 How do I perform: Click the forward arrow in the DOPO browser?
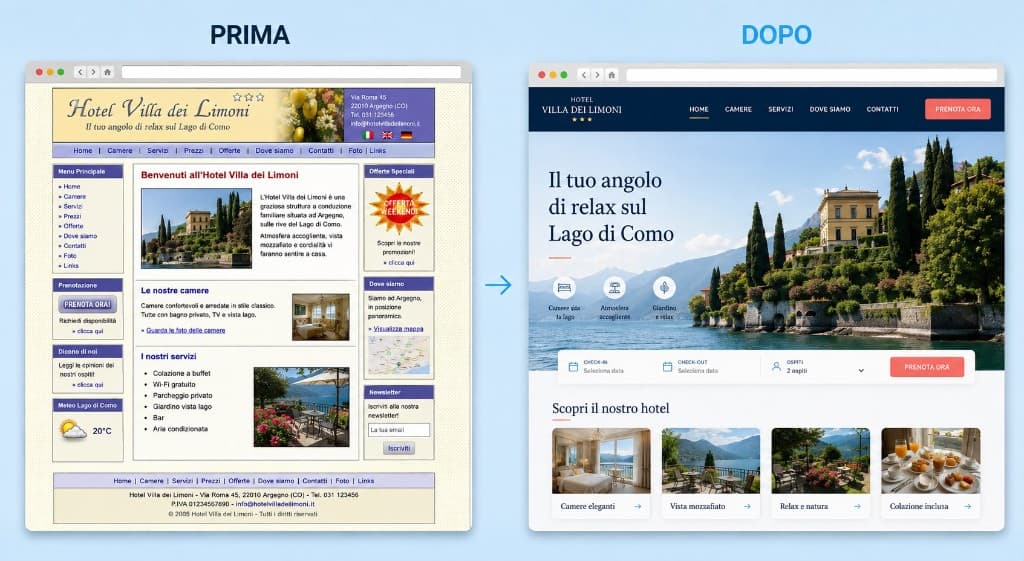click(597, 74)
